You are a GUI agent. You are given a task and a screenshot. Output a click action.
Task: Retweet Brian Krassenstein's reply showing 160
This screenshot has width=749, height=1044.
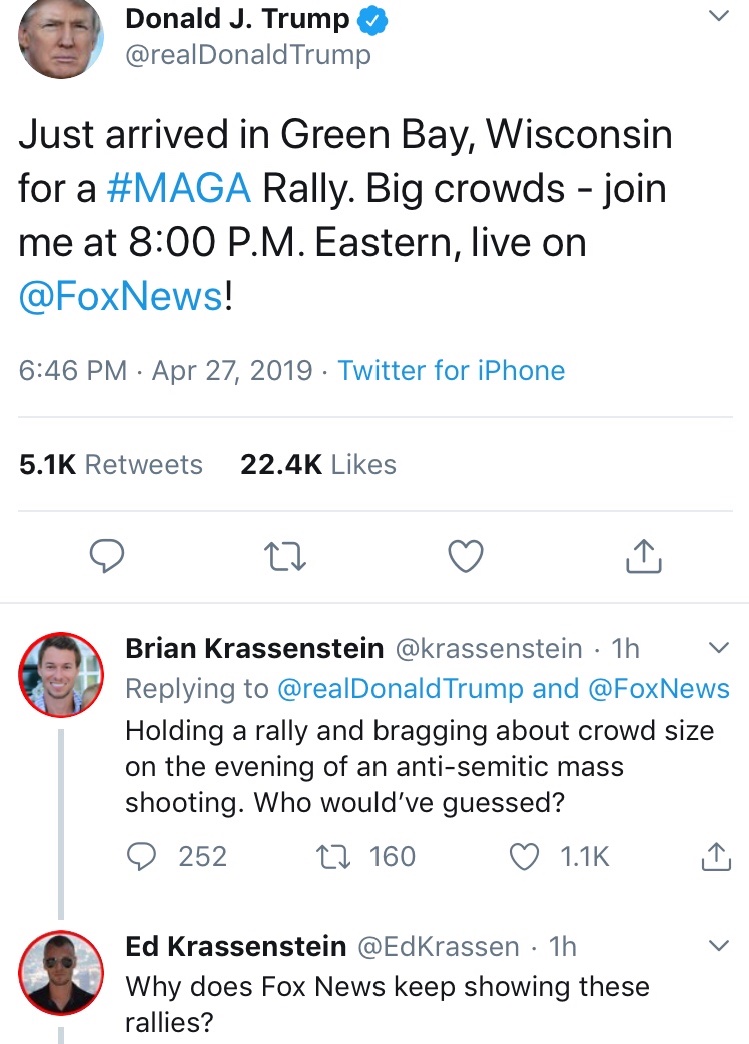pyautogui.click(x=328, y=856)
